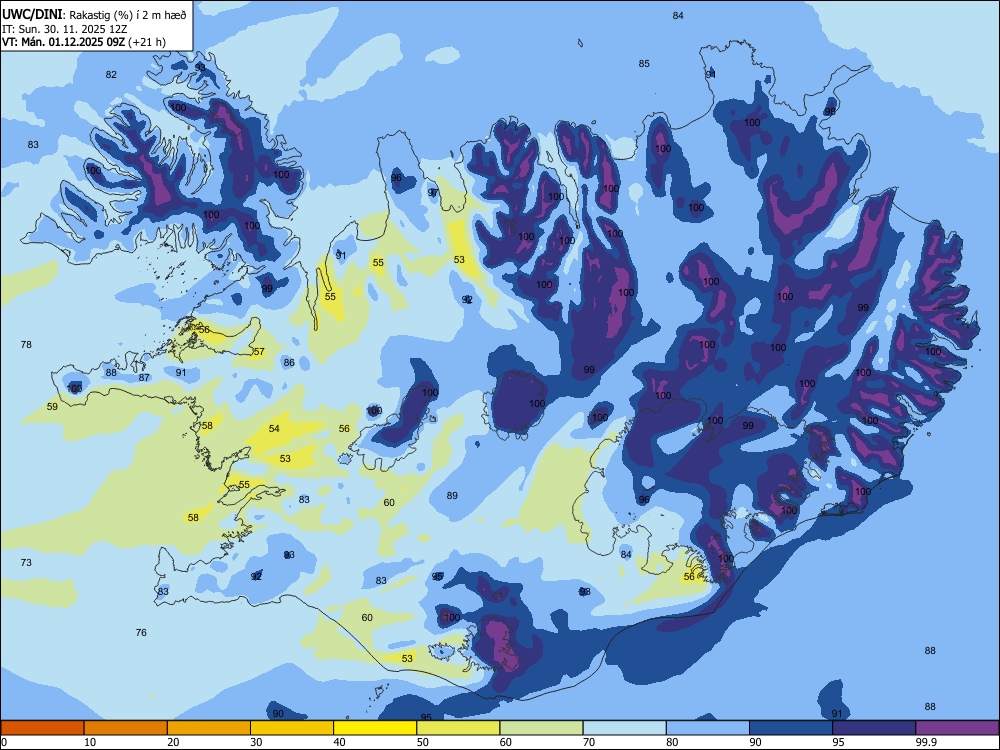Click the humidity value '54' in the west
Image resolution: width=1000 pixels, height=750 pixels.
274,429
